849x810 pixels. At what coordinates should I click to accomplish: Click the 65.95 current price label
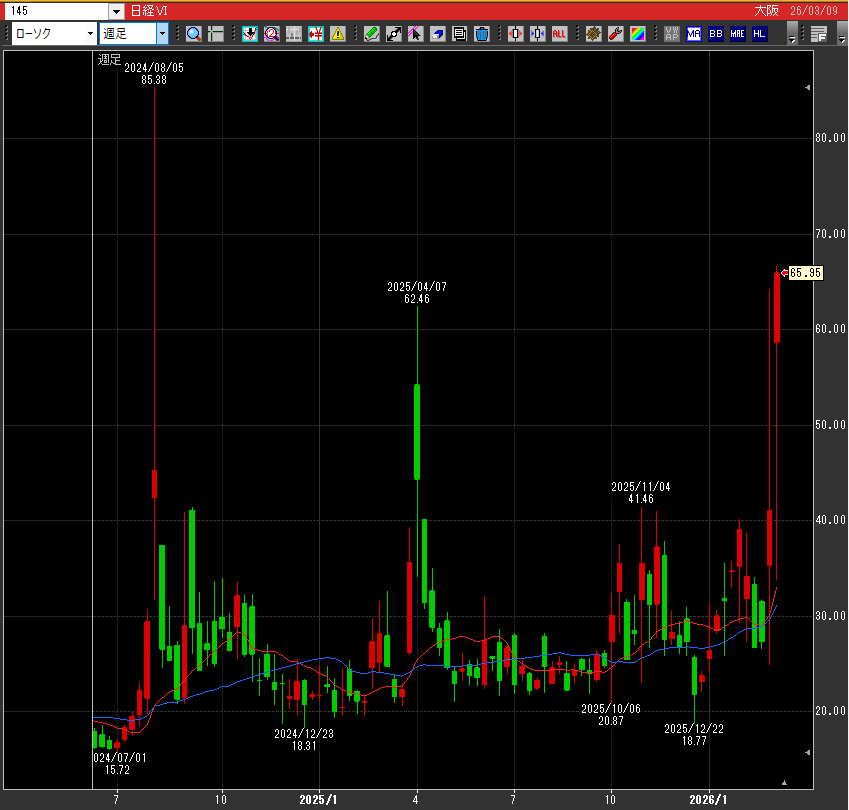point(805,273)
